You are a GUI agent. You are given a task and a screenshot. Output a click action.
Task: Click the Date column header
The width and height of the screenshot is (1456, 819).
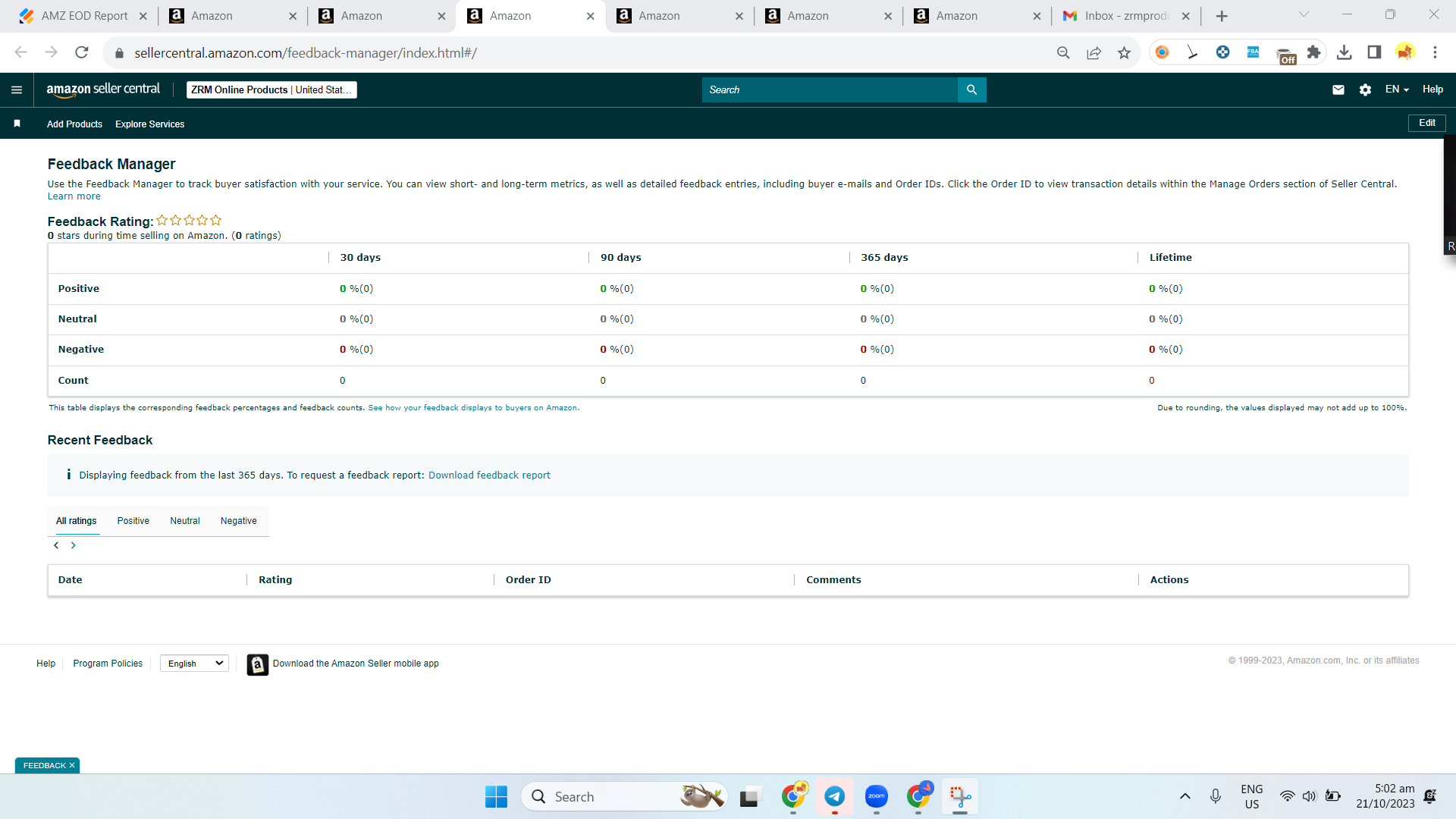(70, 580)
